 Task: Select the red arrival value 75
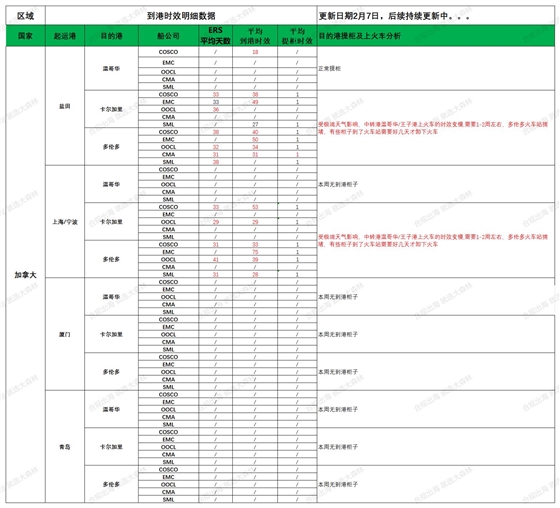click(x=255, y=252)
